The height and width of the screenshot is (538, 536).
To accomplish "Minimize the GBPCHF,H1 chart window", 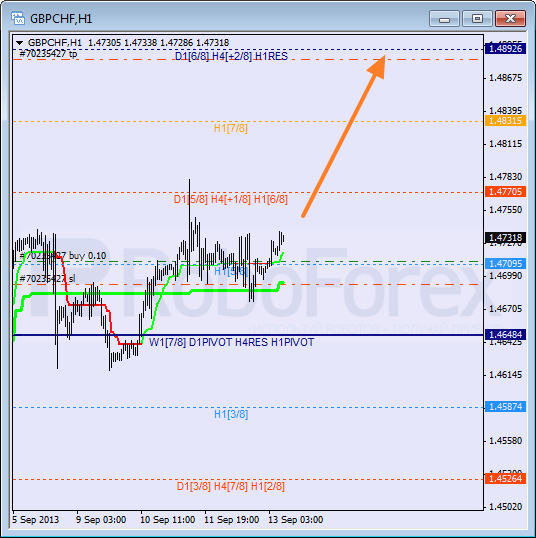I will [x=444, y=19].
